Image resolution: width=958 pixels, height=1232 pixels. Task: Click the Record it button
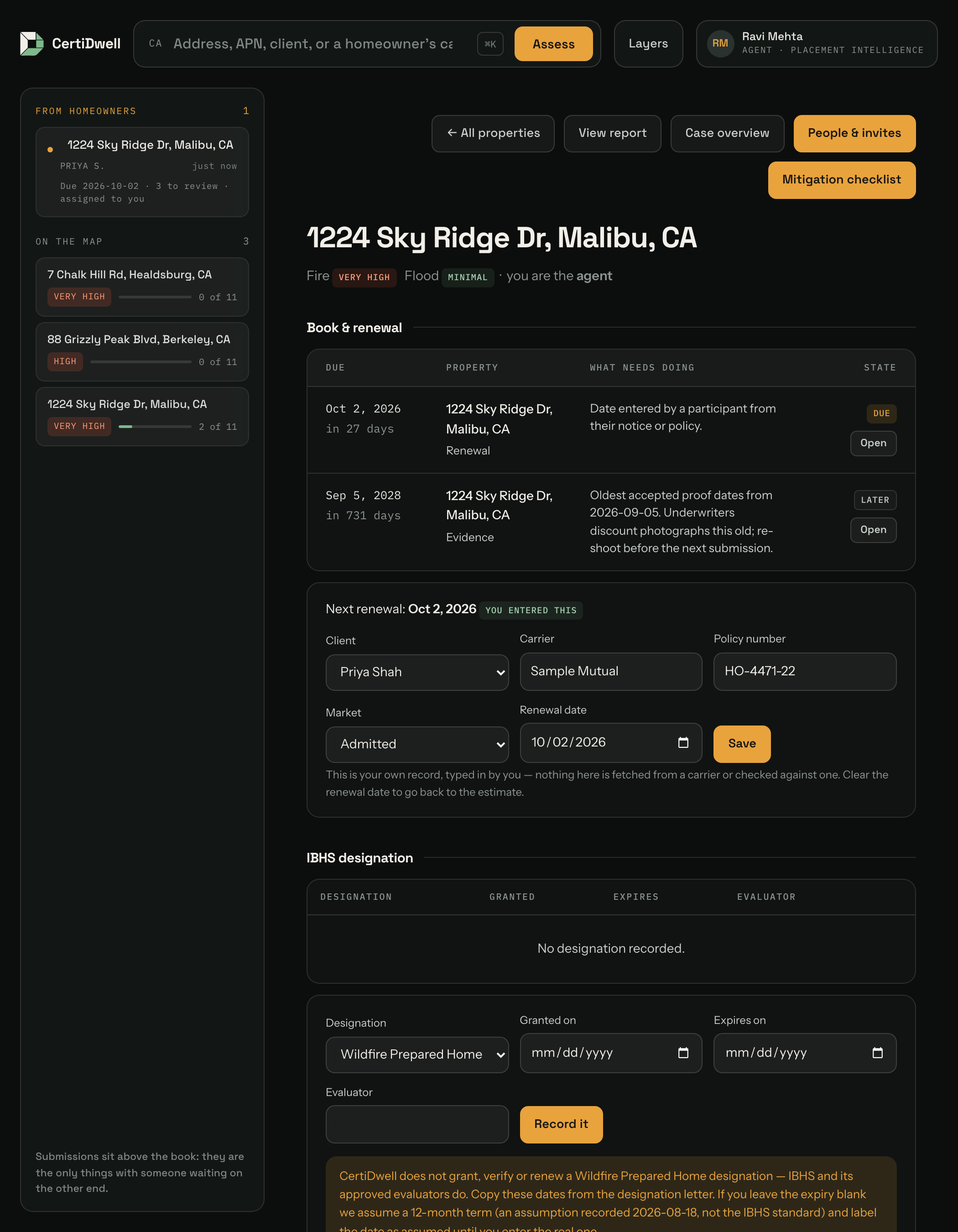[561, 1124]
